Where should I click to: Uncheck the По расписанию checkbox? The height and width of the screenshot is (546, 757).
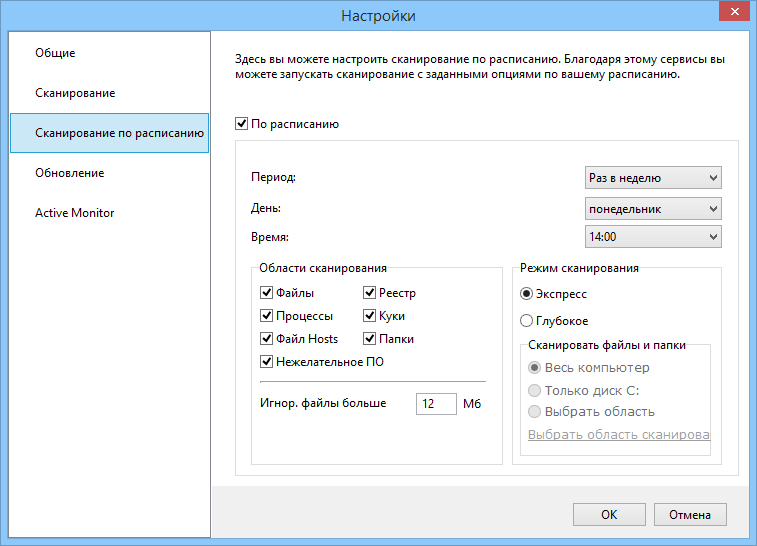click(240, 125)
